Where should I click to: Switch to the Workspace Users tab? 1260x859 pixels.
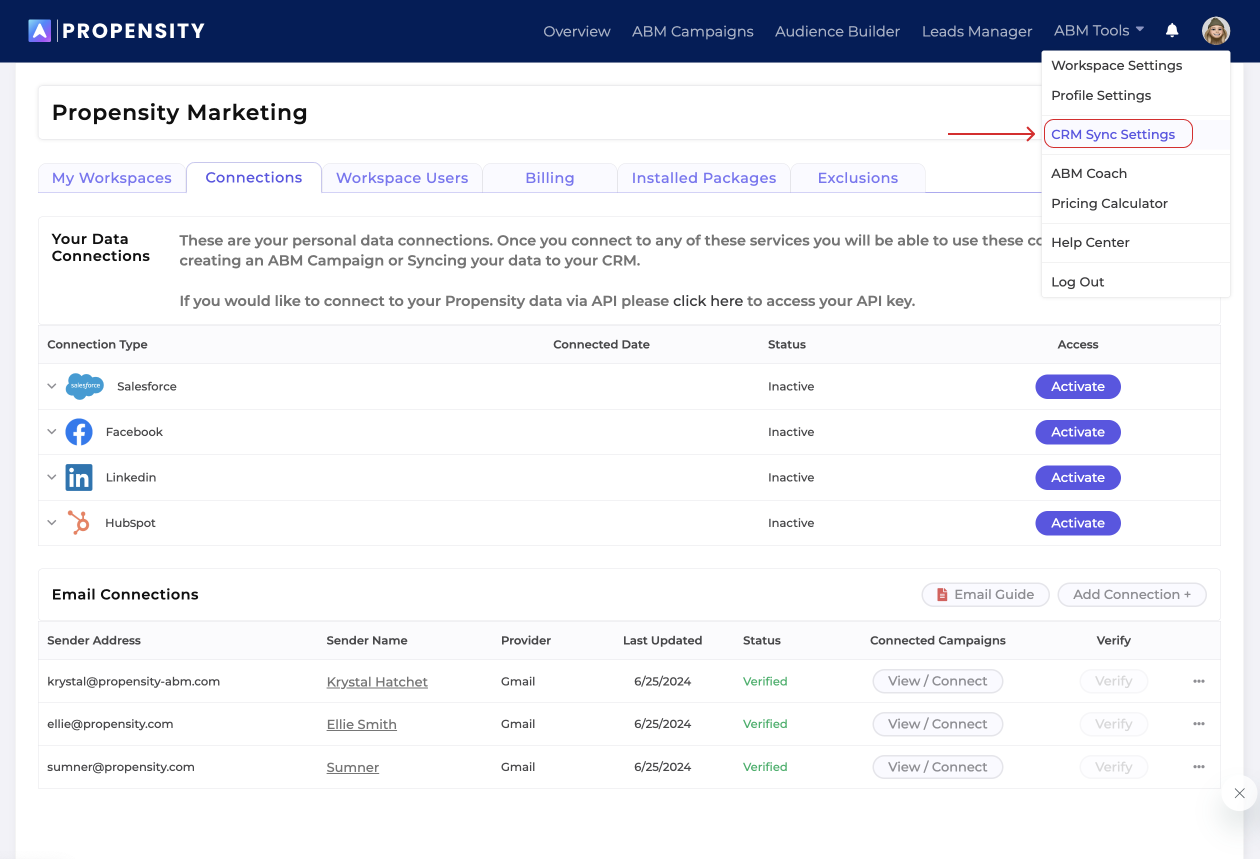[x=402, y=177]
